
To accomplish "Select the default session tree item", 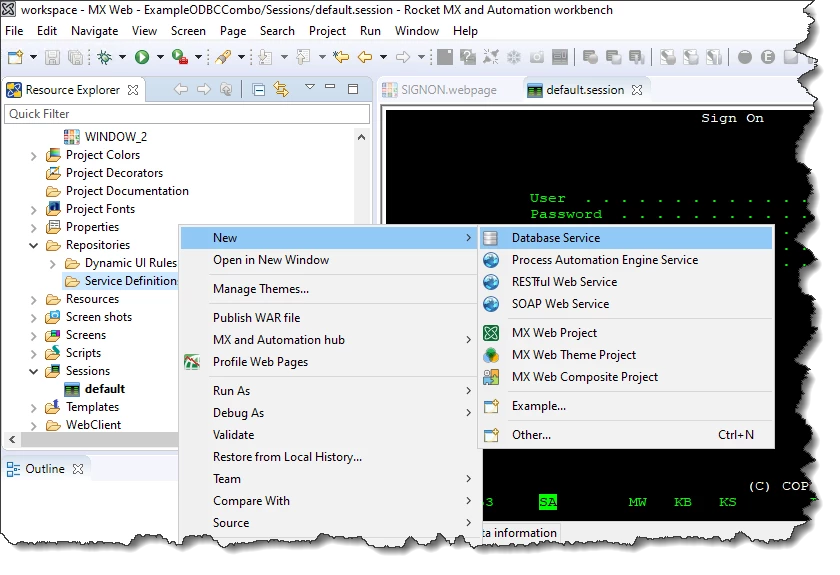I will 95,389.
